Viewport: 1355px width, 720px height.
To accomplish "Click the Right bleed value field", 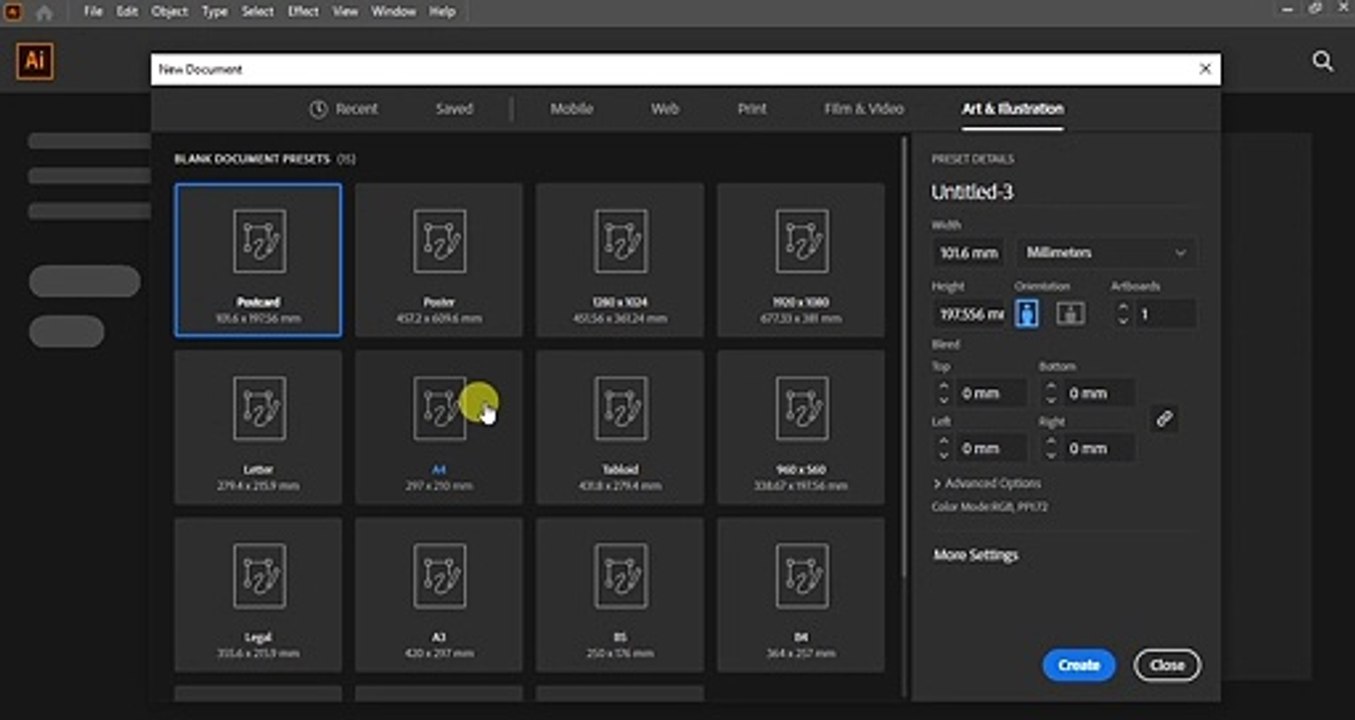I will click(1098, 448).
